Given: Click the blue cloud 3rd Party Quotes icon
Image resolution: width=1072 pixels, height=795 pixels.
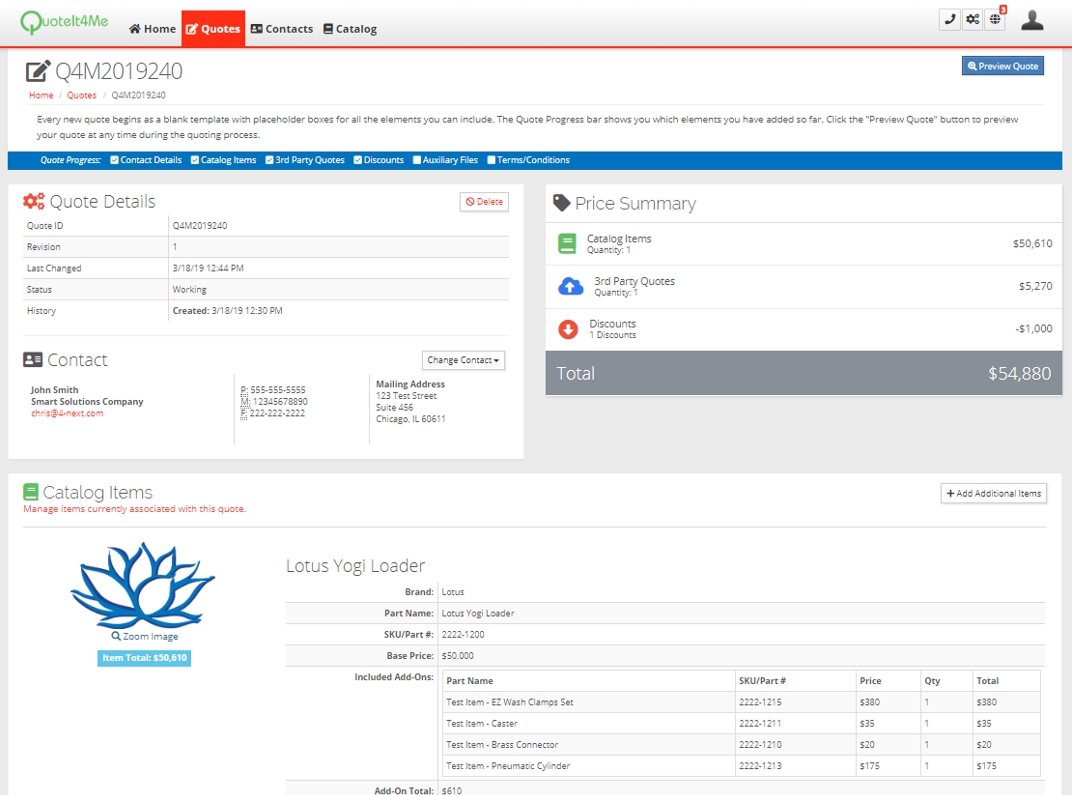Looking at the screenshot, I should pyautogui.click(x=570, y=287).
